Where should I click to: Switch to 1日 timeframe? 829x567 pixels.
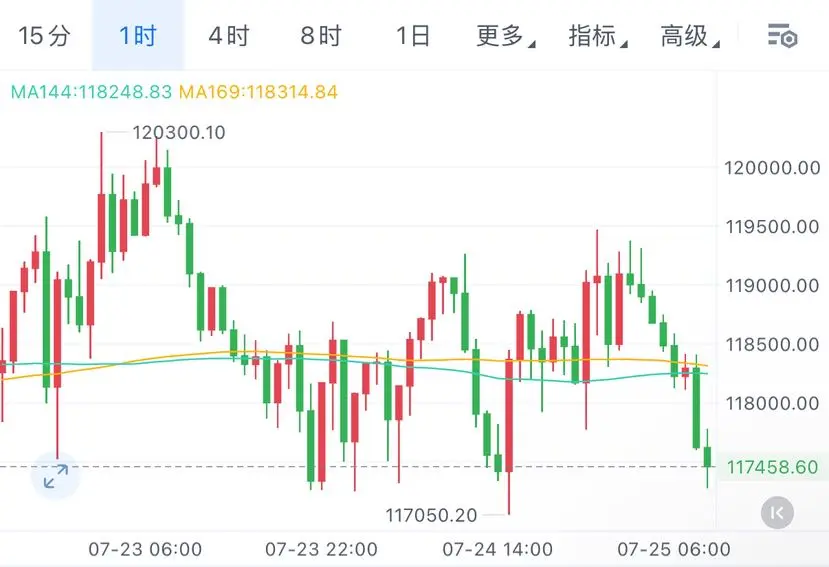[413, 36]
